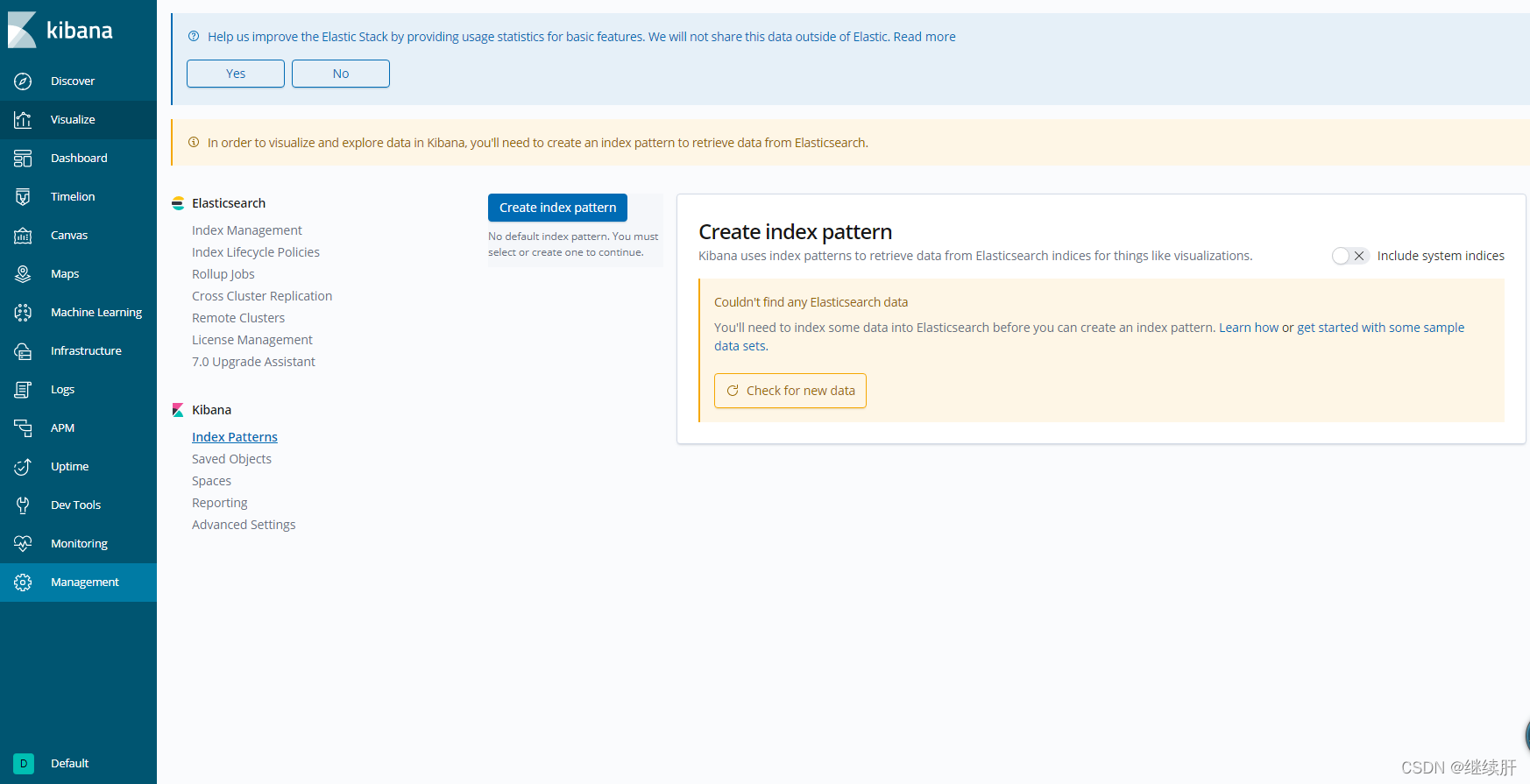
Task: Open Index Management link
Action: click(x=247, y=230)
